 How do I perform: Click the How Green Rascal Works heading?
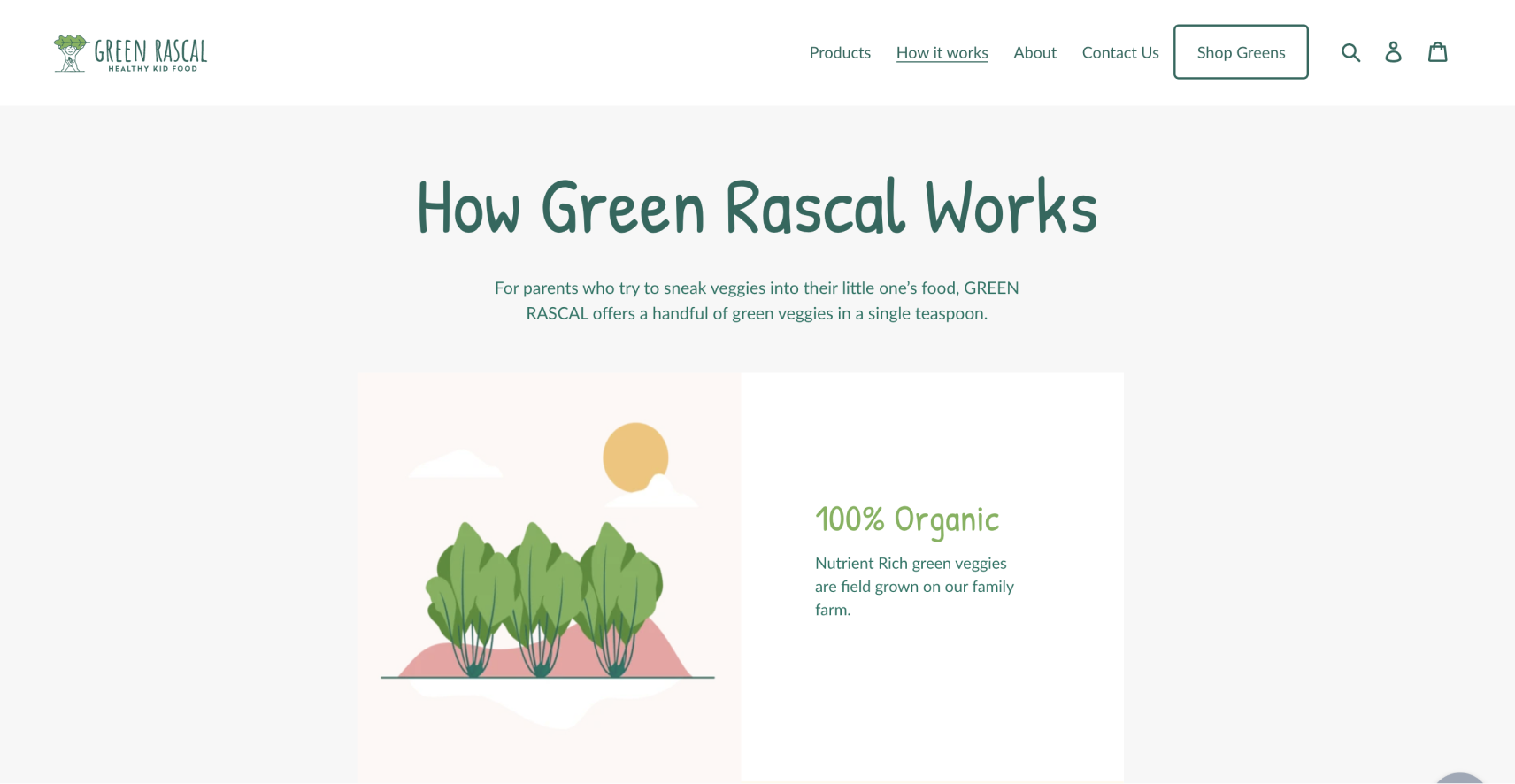point(757,207)
